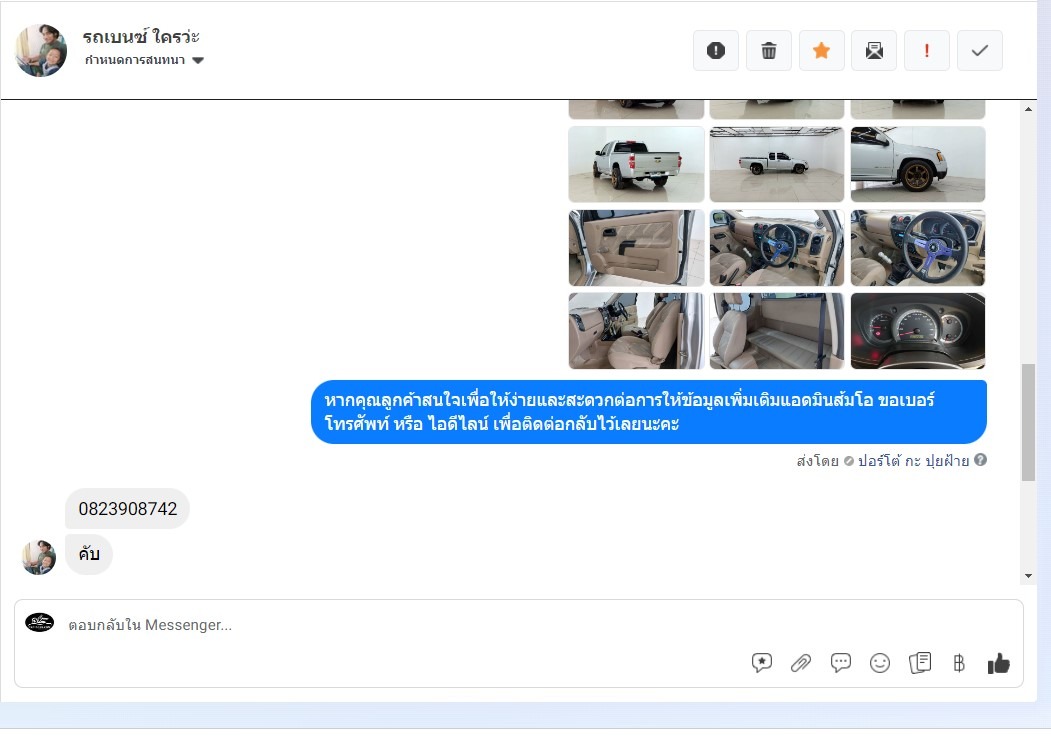Viewport: 1051px width, 749px height.
Task: Click the blue outgoing message bubble
Action: [649, 412]
